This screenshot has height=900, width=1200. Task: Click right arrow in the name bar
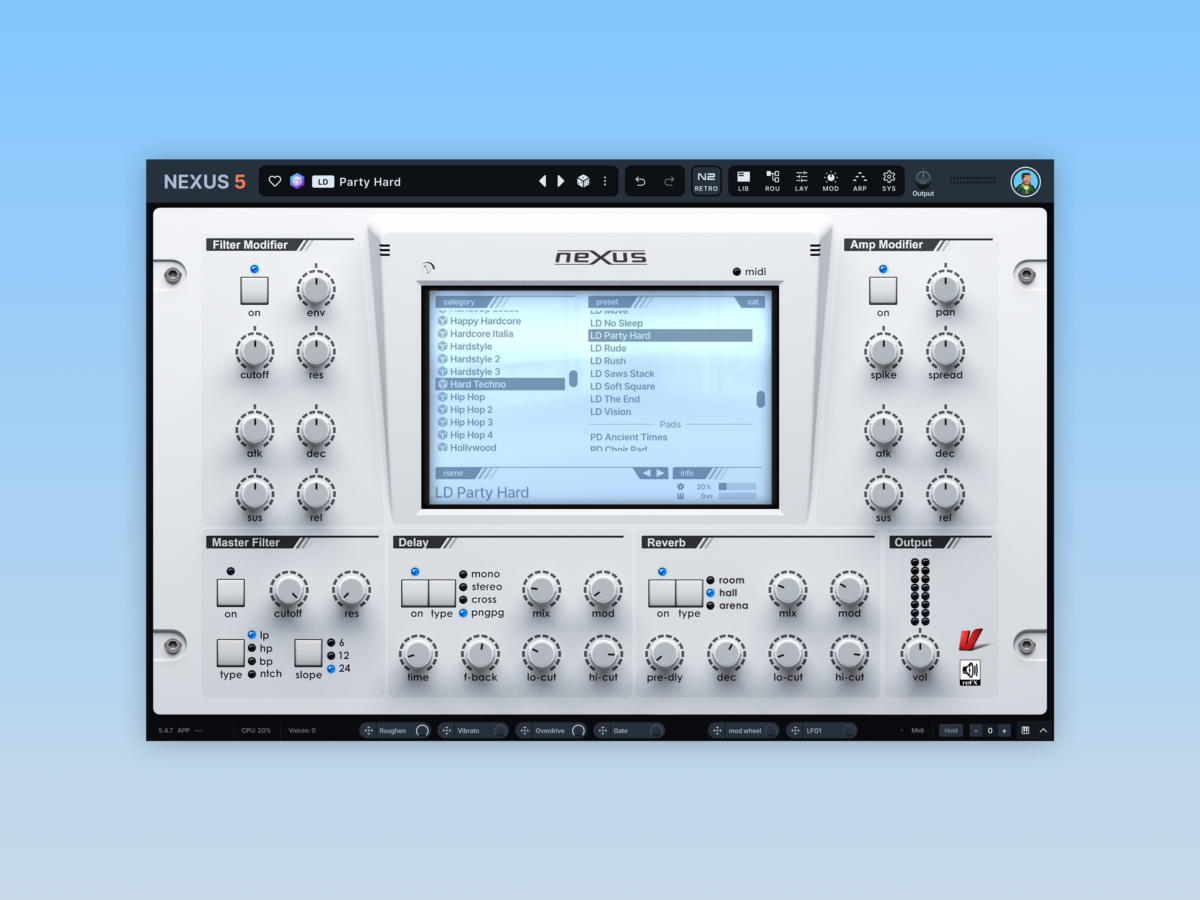(x=660, y=473)
